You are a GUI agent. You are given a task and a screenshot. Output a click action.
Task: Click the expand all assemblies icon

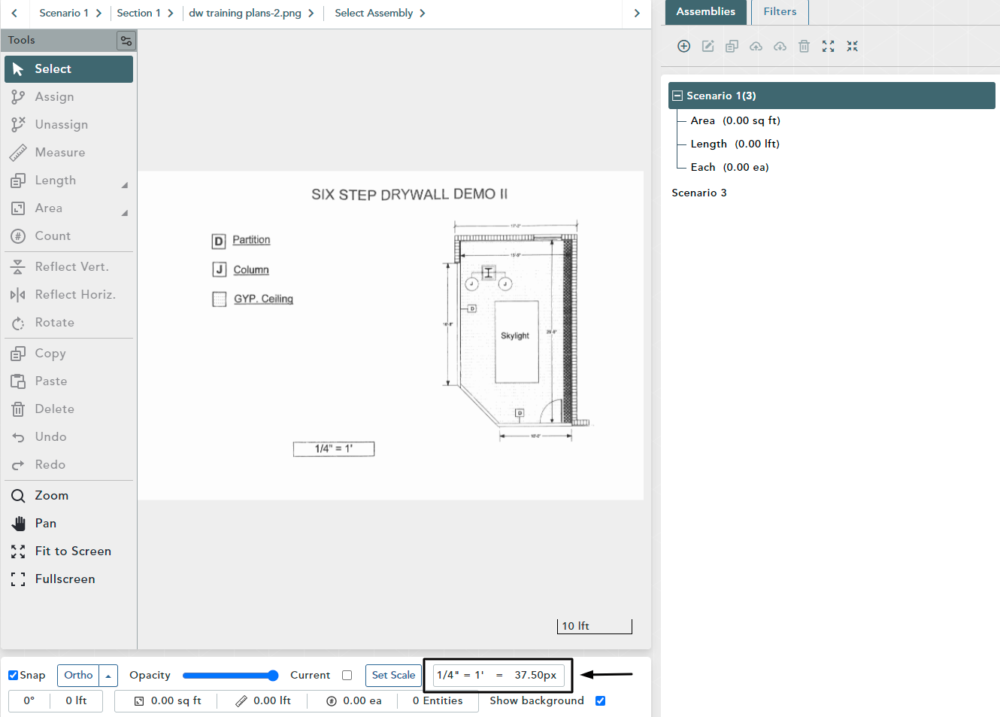(828, 46)
